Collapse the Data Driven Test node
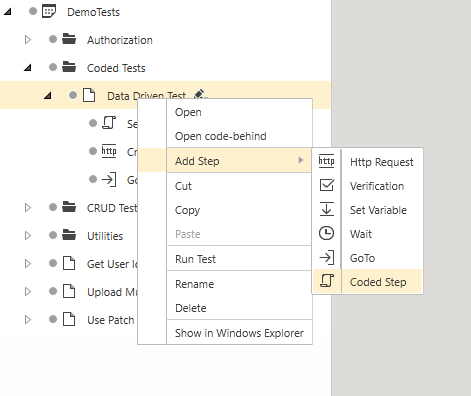This screenshot has width=471, height=396. click(x=48, y=96)
